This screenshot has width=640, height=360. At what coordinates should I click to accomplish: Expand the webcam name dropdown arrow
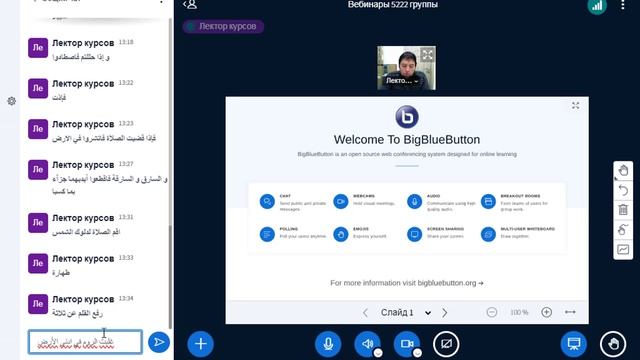tap(416, 81)
